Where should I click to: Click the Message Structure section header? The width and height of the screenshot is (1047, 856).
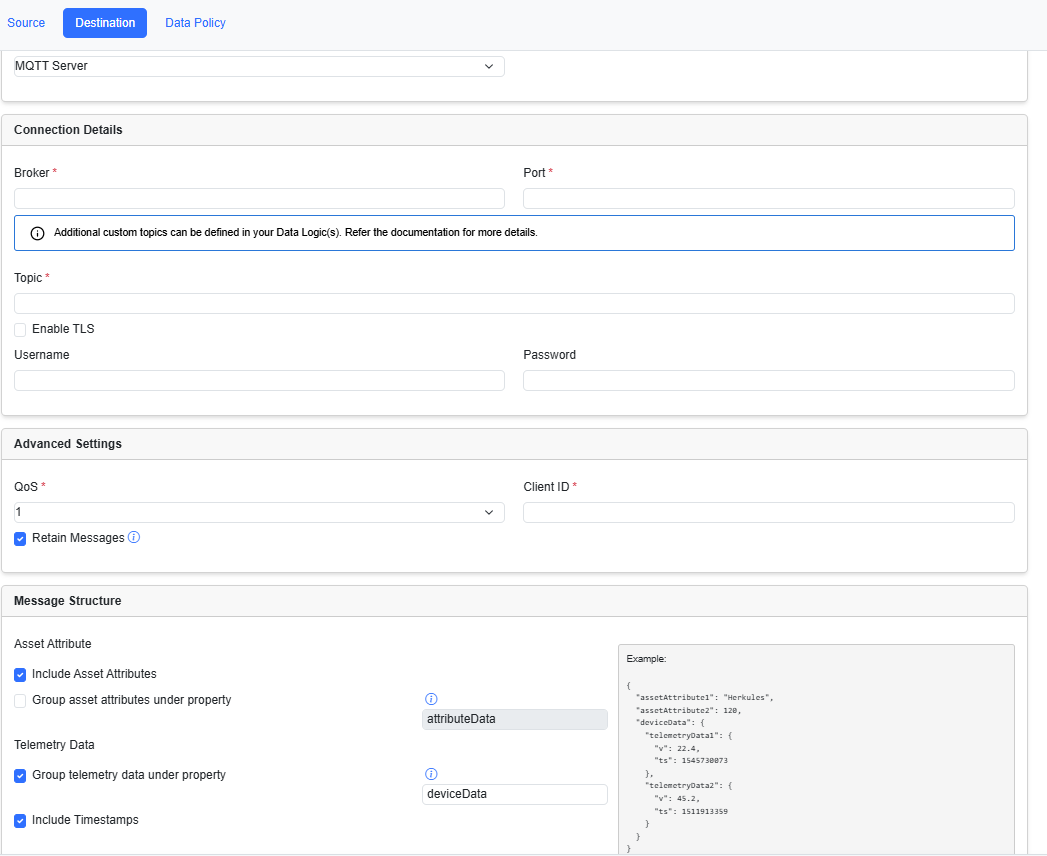(514, 601)
